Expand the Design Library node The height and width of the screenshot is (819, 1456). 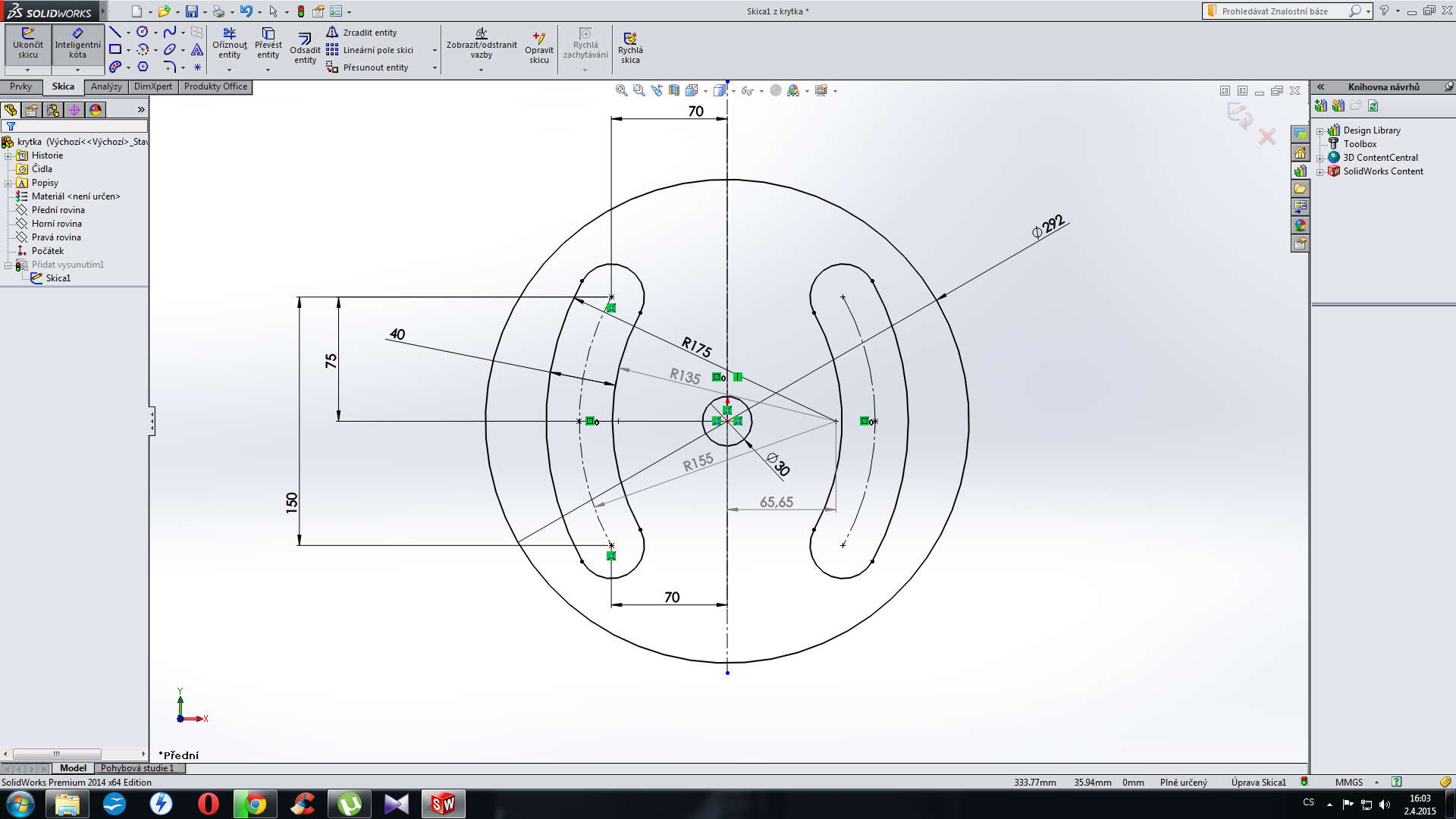pos(1319,131)
